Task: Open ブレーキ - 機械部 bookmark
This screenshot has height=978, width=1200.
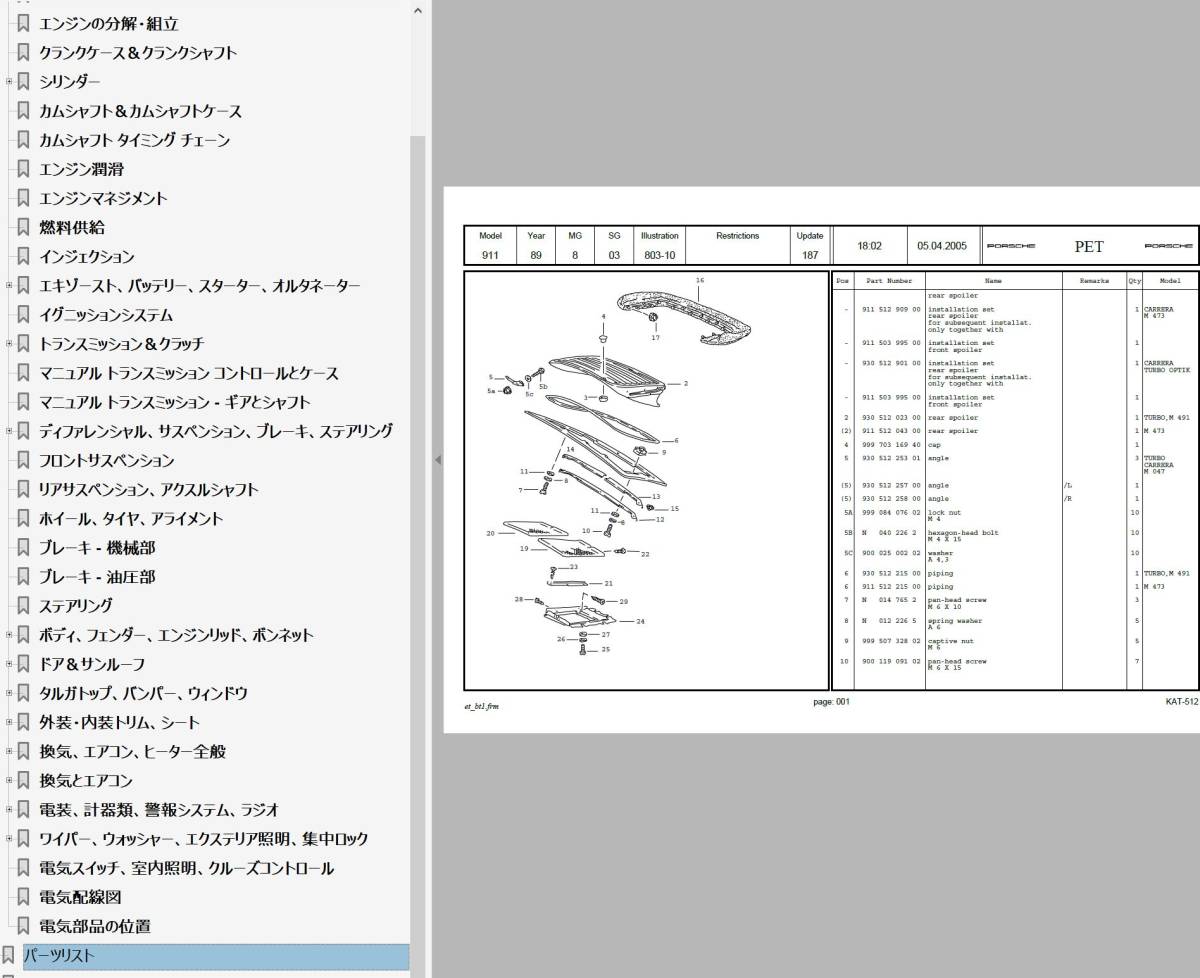Action: [97, 548]
